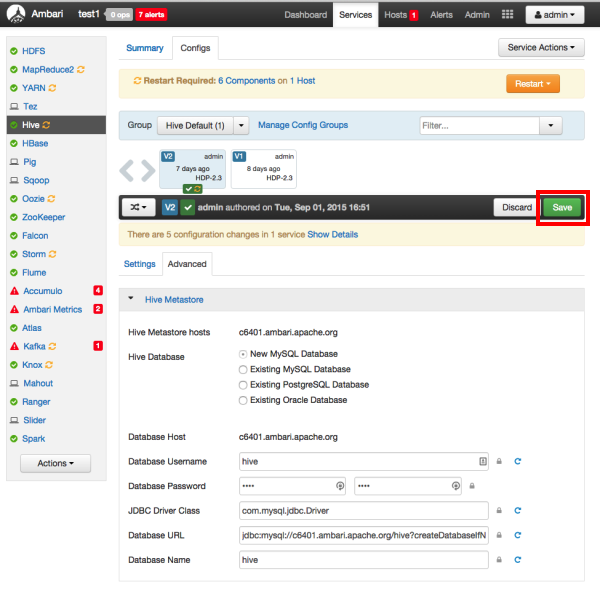Click into the Filter input field
600x590 pixels.
tap(479, 125)
